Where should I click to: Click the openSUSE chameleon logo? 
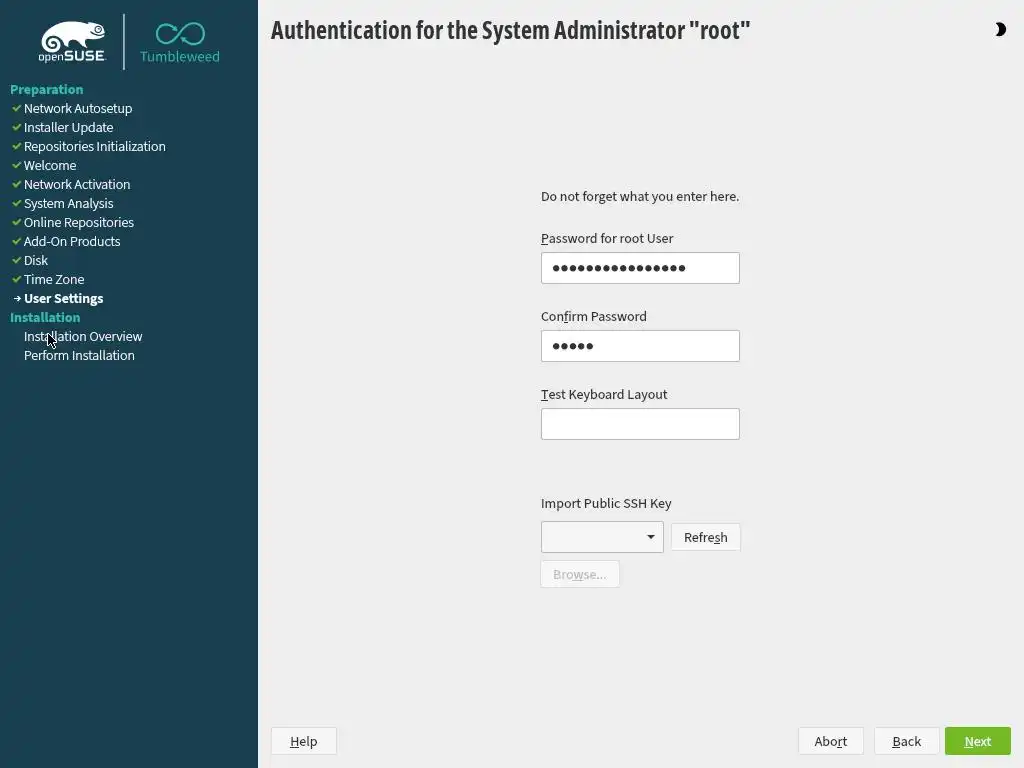point(72,42)
